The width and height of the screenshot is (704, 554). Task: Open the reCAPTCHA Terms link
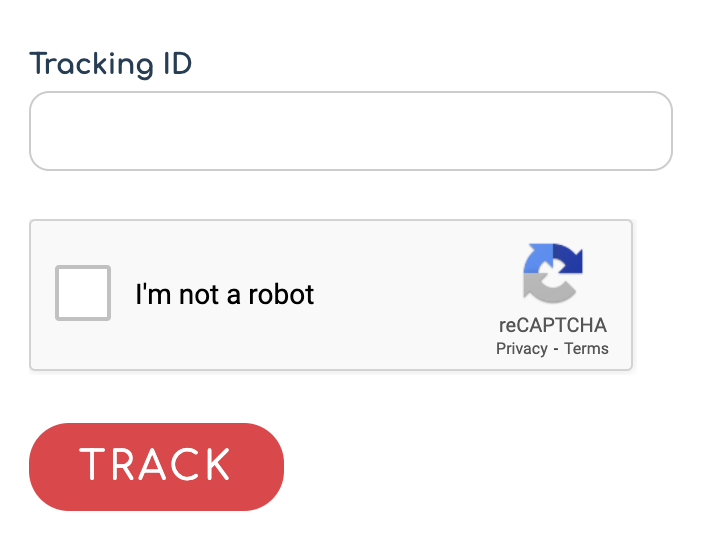[586, 349]
